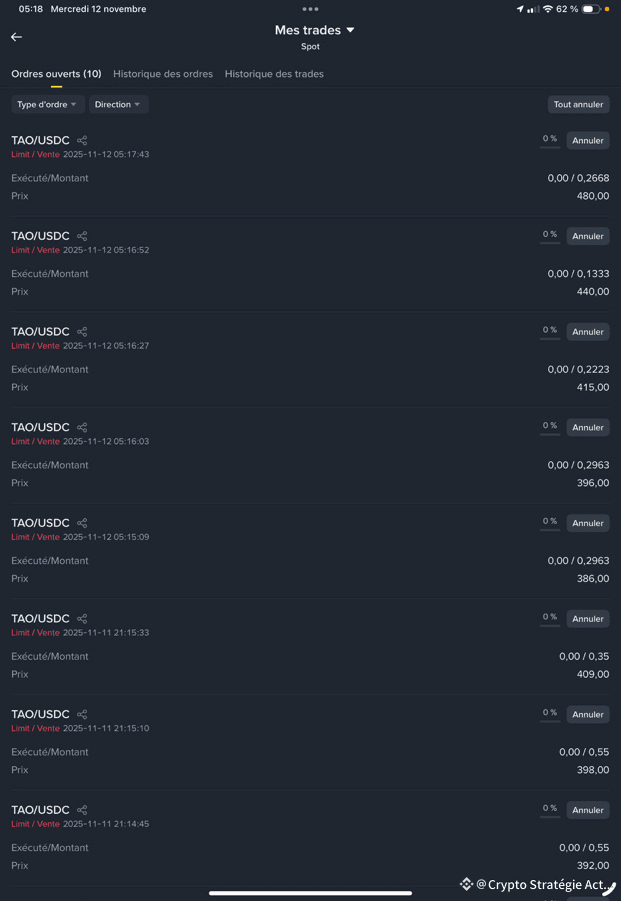
Task: Cancel the 386,00 TAO/USDC order
Action: pyautogui.click(x=587, y=523)
